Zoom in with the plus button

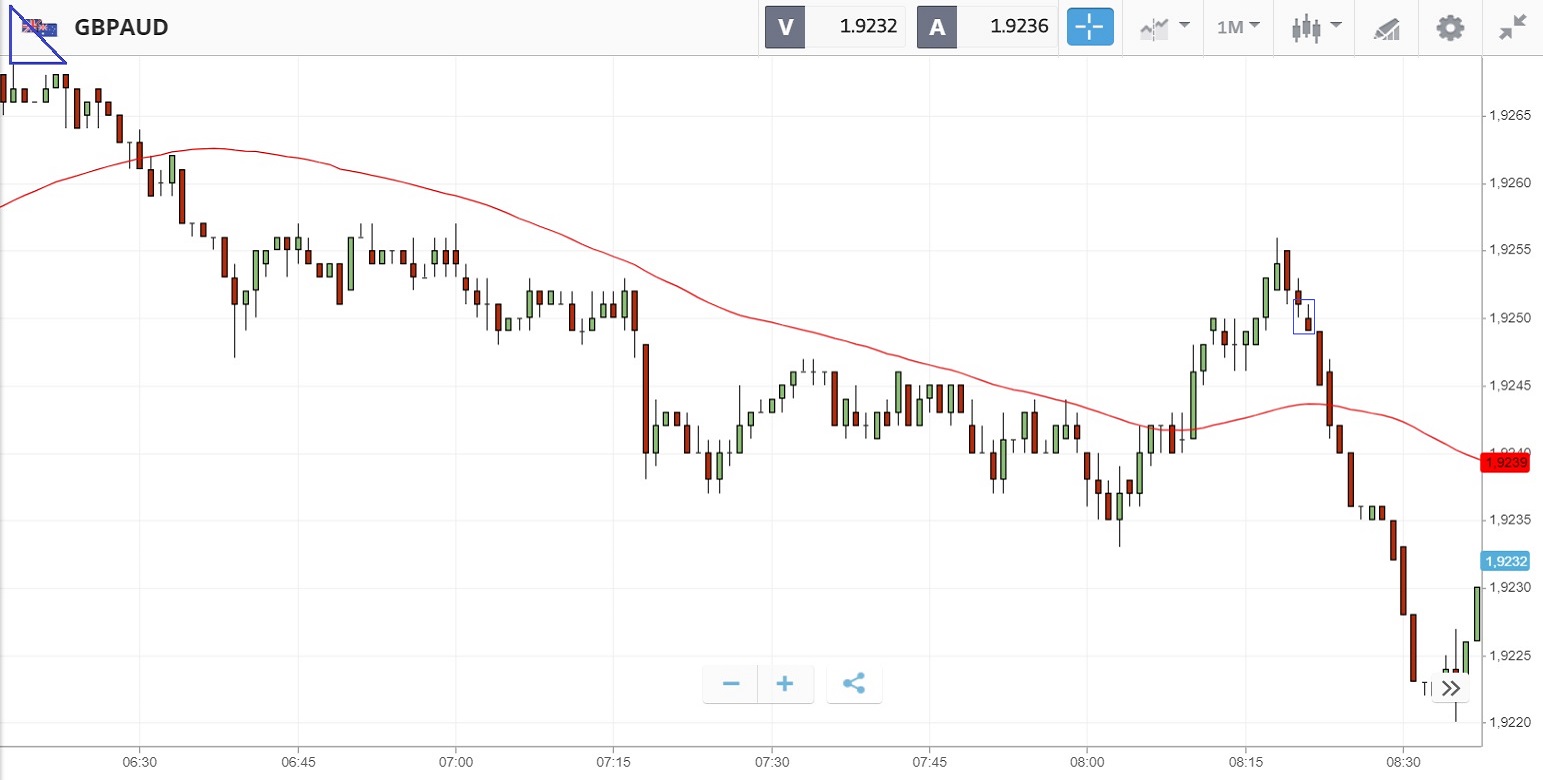(x=785, y=684)
